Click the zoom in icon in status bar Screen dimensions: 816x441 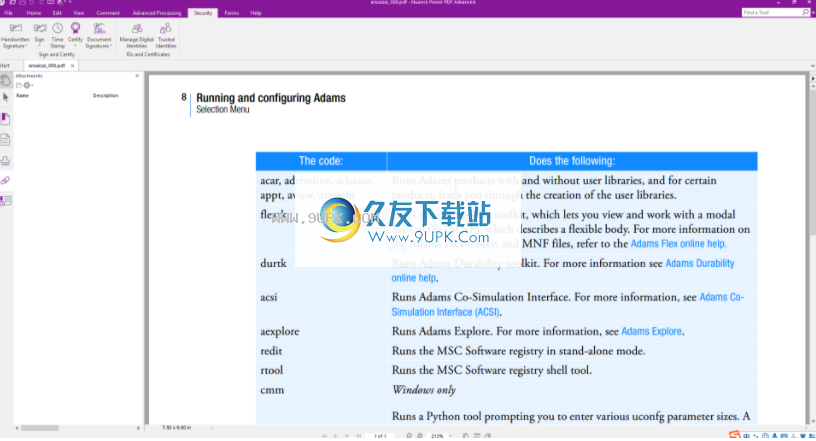click(419, 436)
